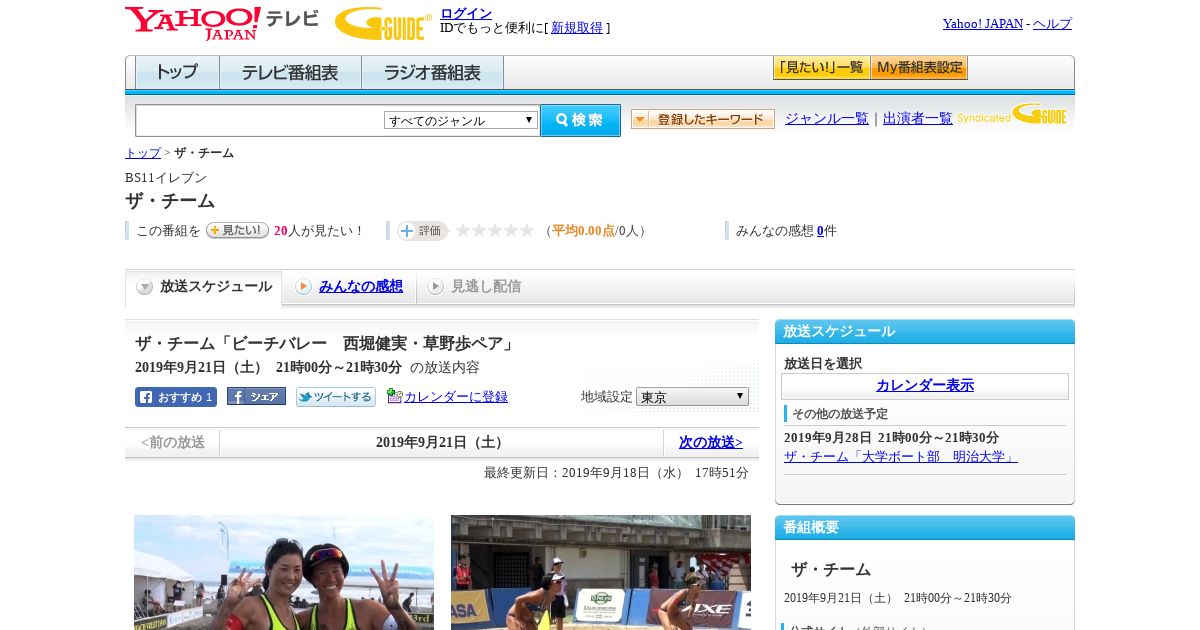Screen dimensions: 1200x630
Task: Click the 次の放送 link
Action: pyautogui.click(x=710, y=442)
